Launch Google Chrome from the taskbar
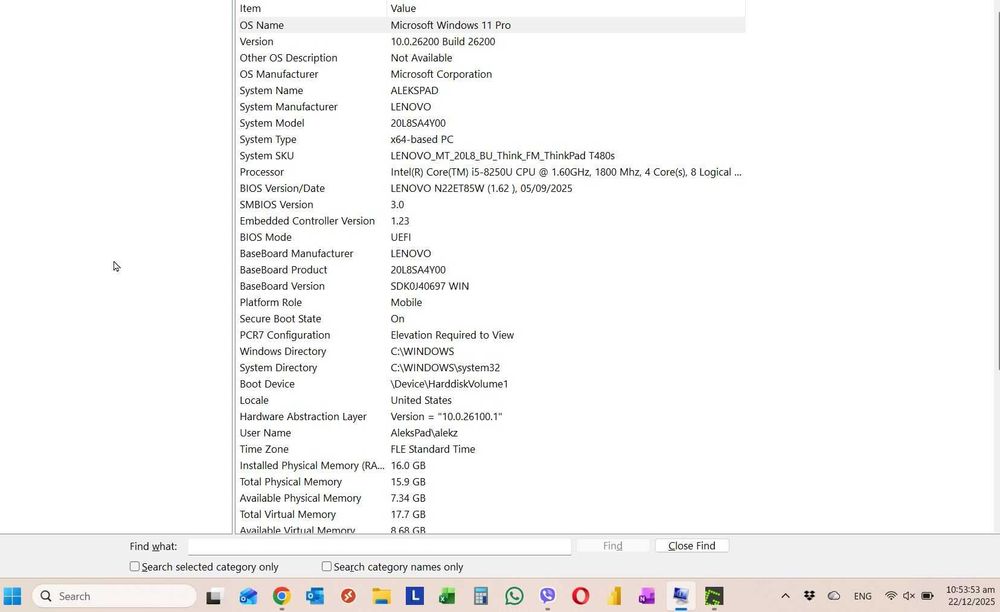1000x612 pixels. pyautogui.click(x=281, y=596)
